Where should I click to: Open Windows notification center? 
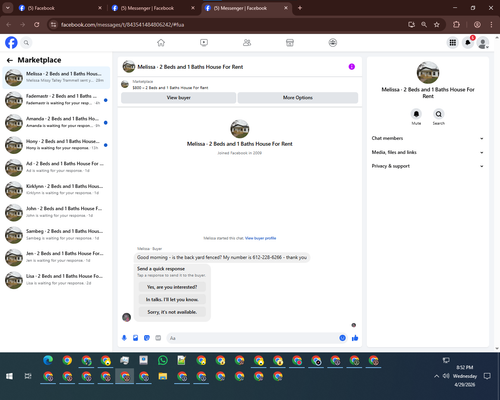[x=487, y=376]
